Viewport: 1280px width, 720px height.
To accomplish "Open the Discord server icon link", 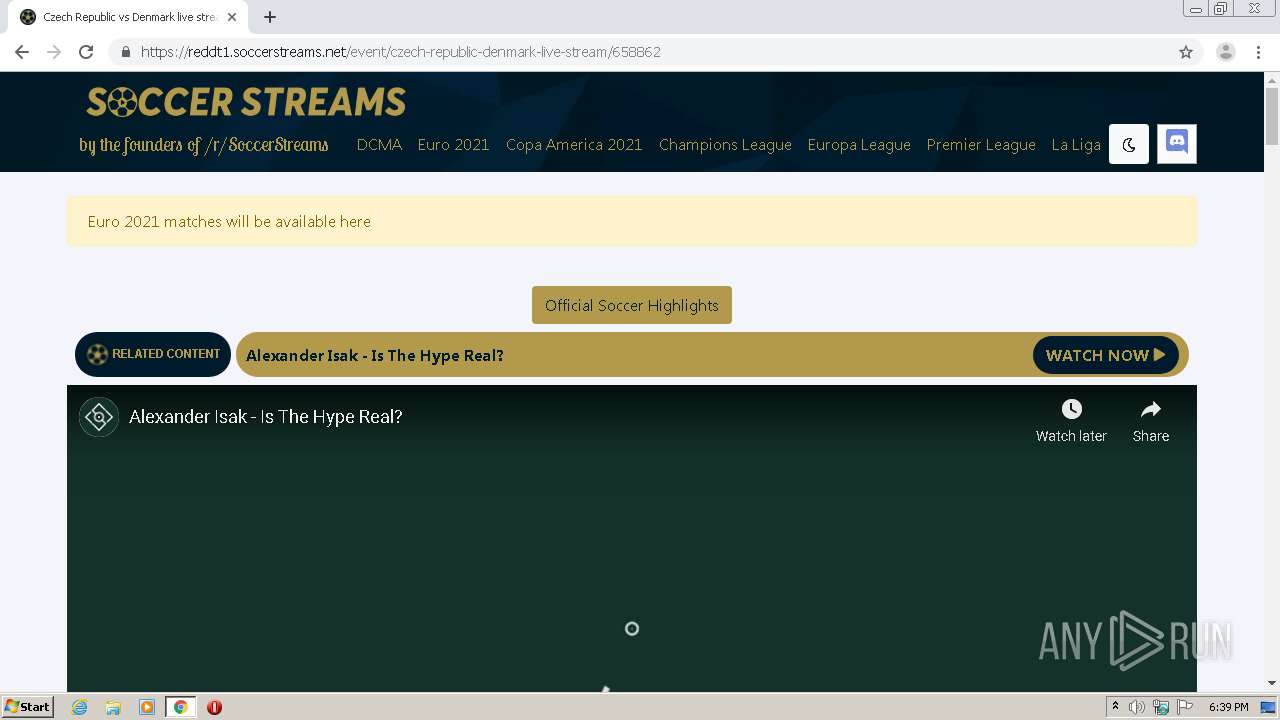I will pos(1176,144).
